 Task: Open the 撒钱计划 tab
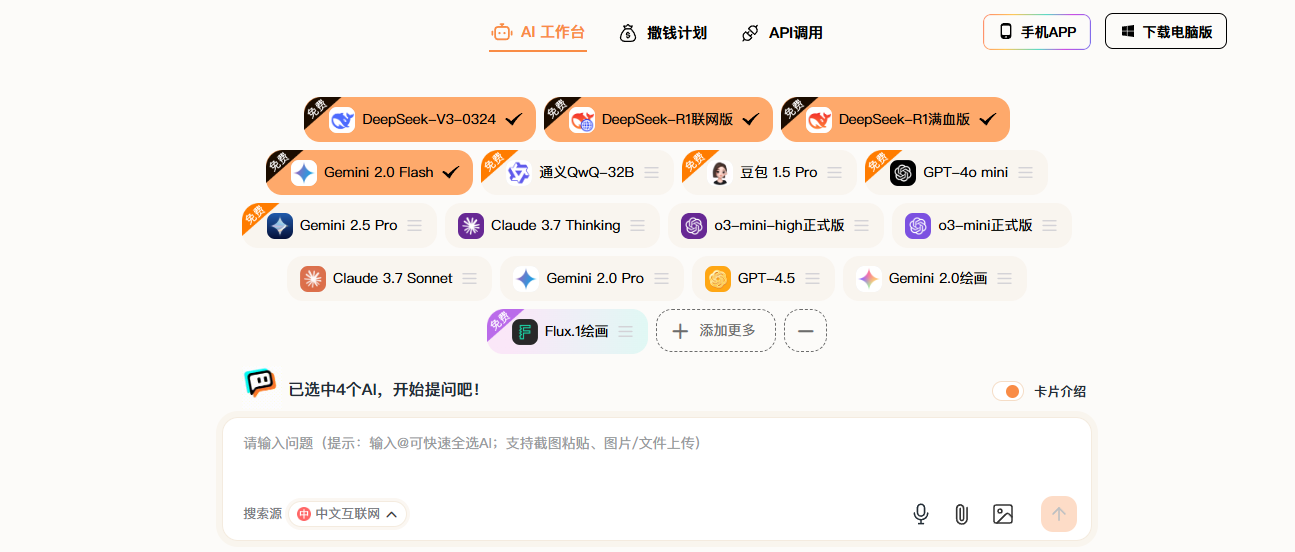click(x=662, y=32)
